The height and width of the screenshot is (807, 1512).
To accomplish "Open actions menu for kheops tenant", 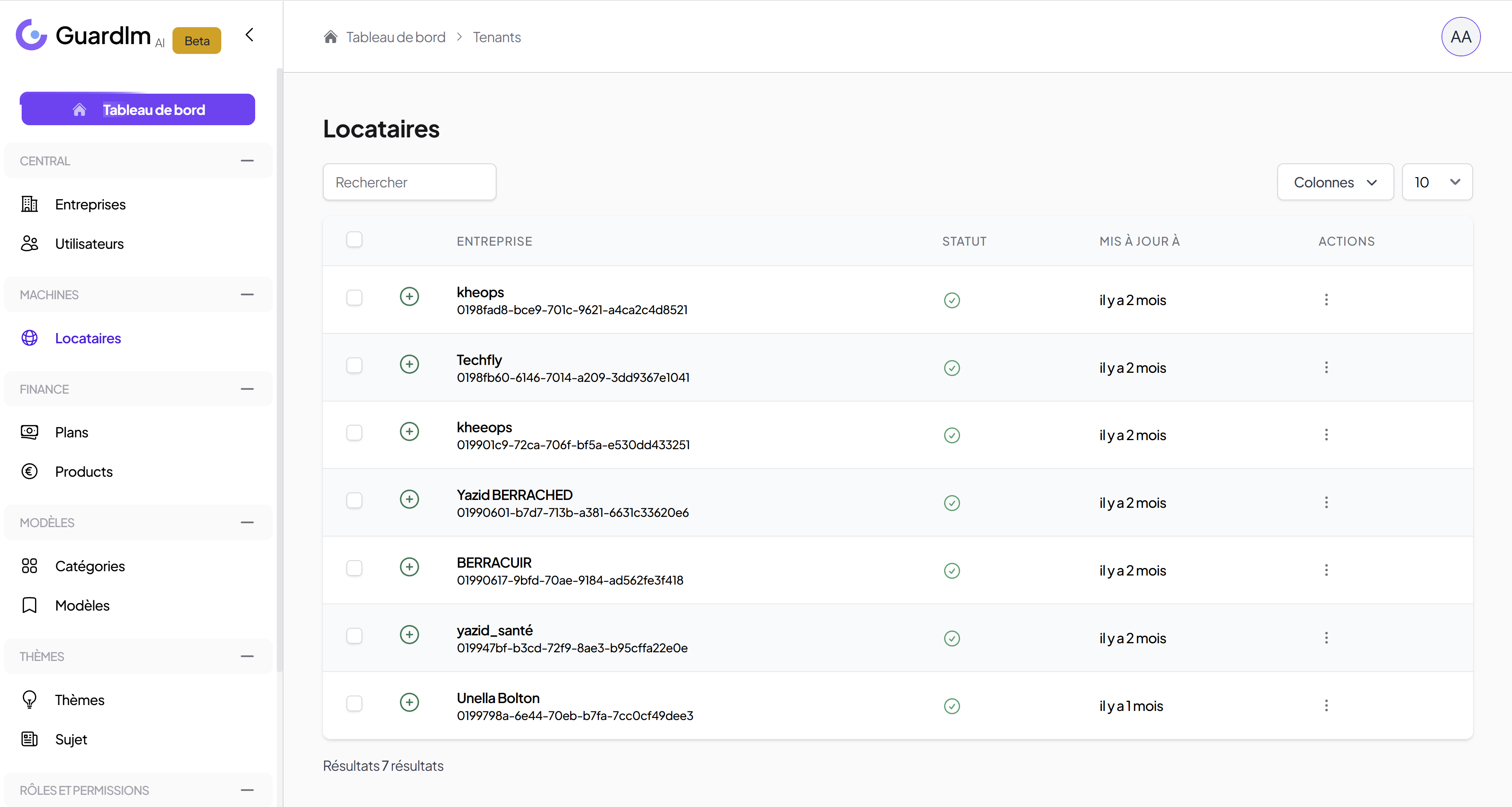I will pyautogui.click(x=1326, y=300).
